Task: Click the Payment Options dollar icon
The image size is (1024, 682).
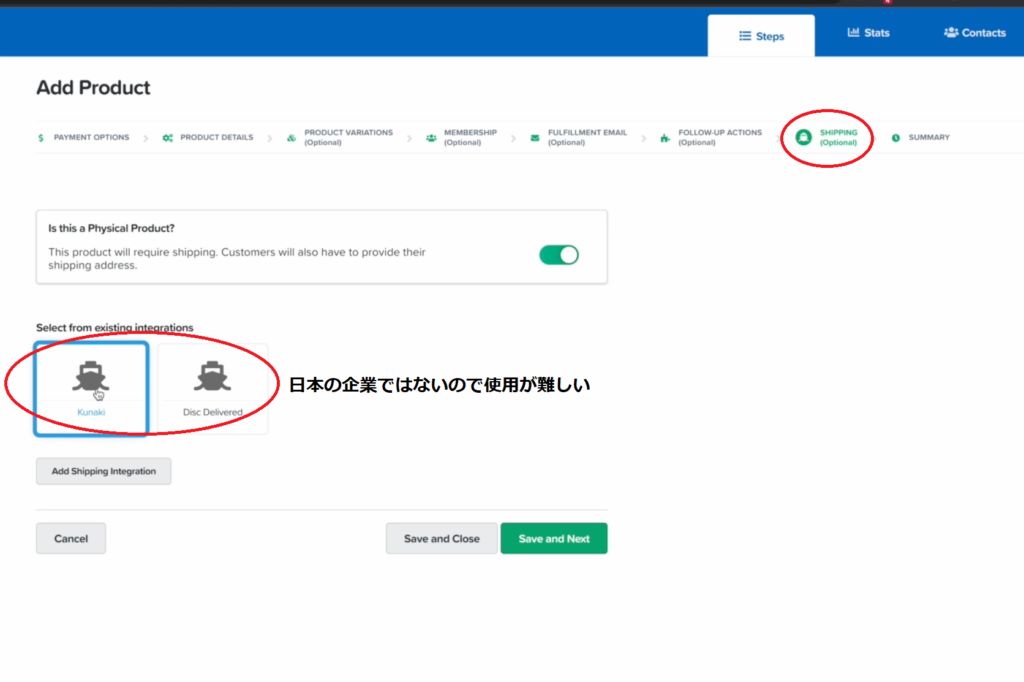Action: click(x=41, y=138)
